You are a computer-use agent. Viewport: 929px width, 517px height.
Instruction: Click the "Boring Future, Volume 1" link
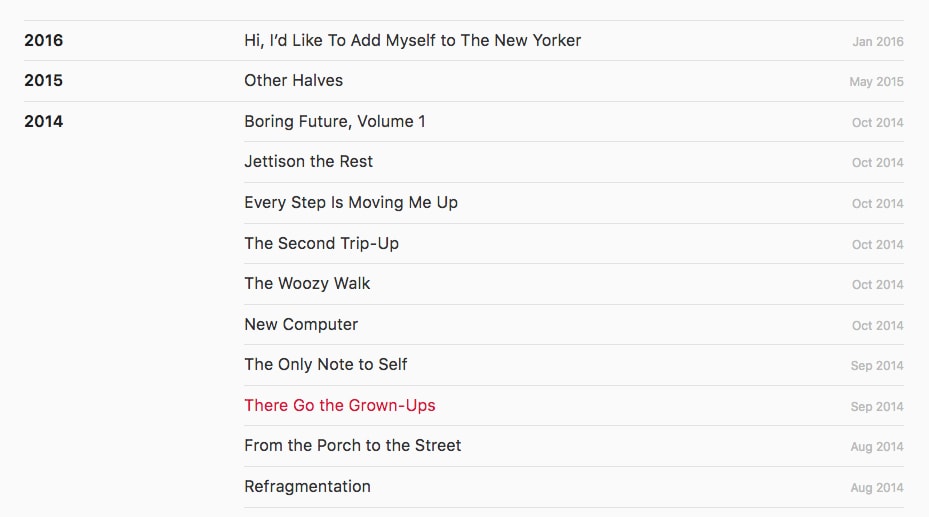point(334,122)
